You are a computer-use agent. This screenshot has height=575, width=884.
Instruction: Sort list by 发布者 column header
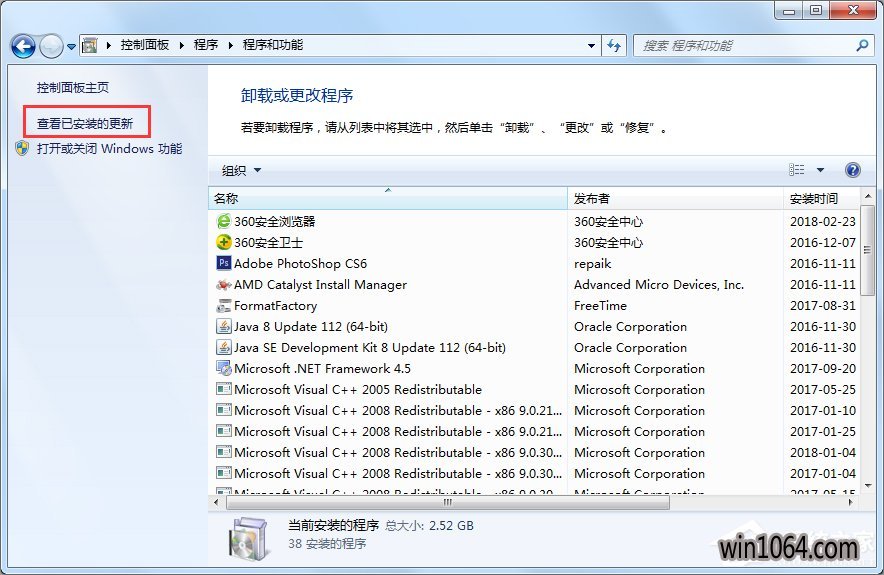coord(675,198)
